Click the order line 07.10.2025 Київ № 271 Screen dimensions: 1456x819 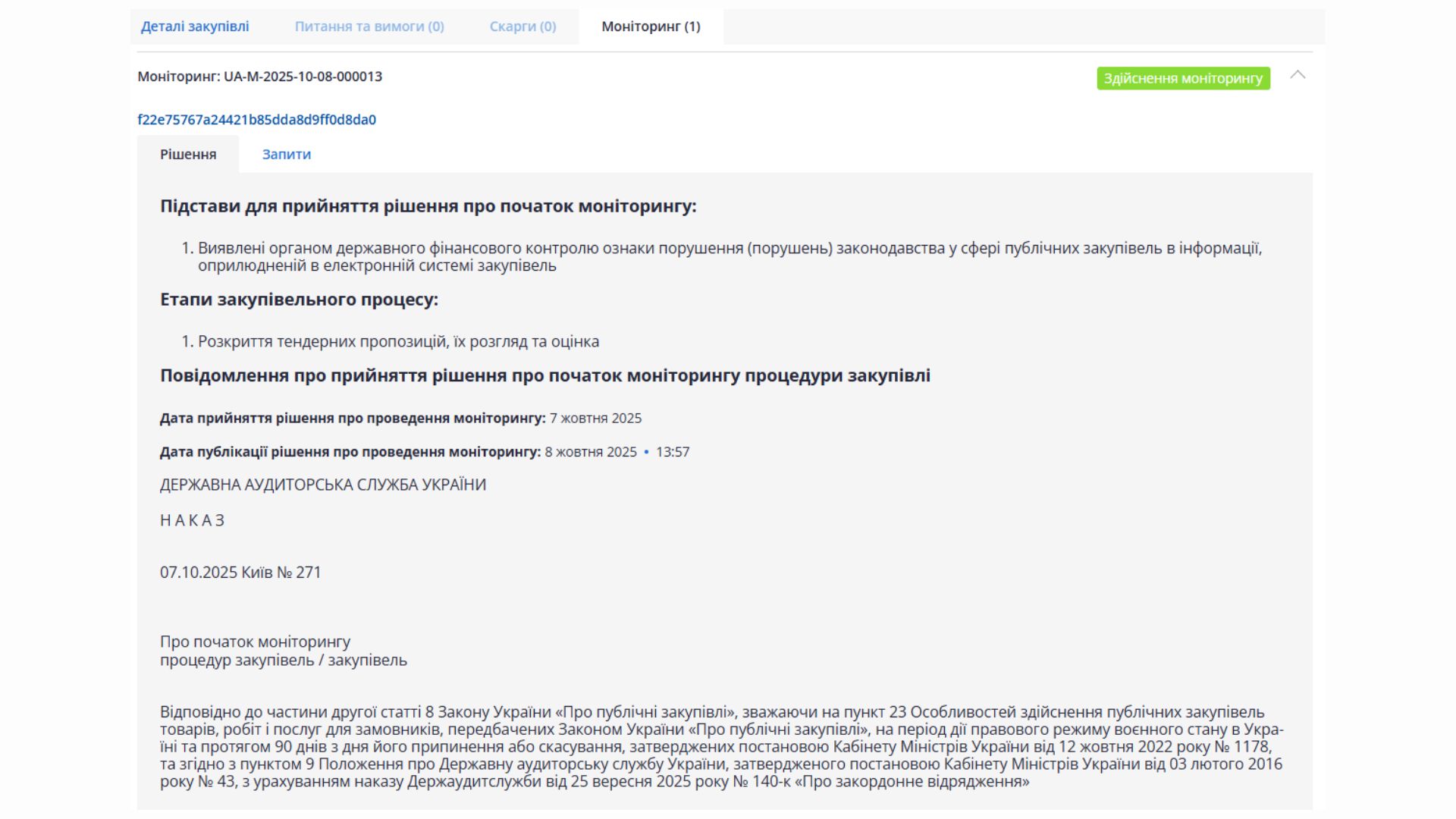[x=240, y=573]
